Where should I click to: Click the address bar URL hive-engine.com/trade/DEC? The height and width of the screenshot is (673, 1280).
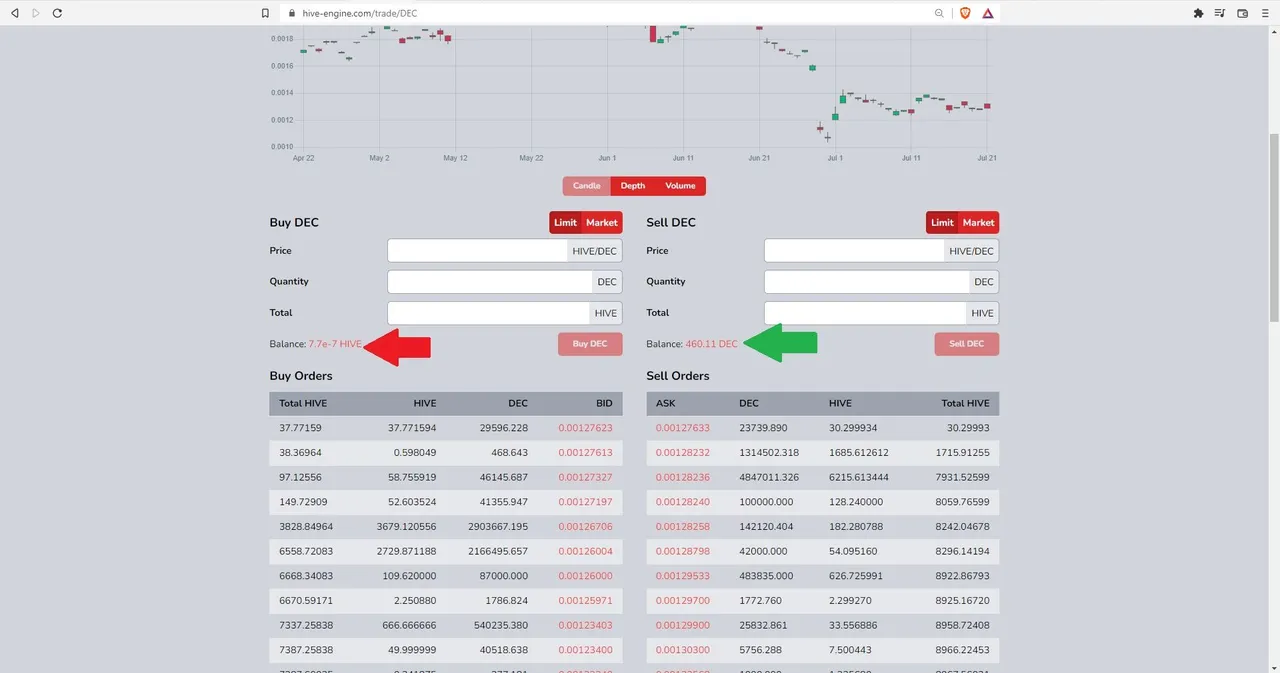point(359,13)
